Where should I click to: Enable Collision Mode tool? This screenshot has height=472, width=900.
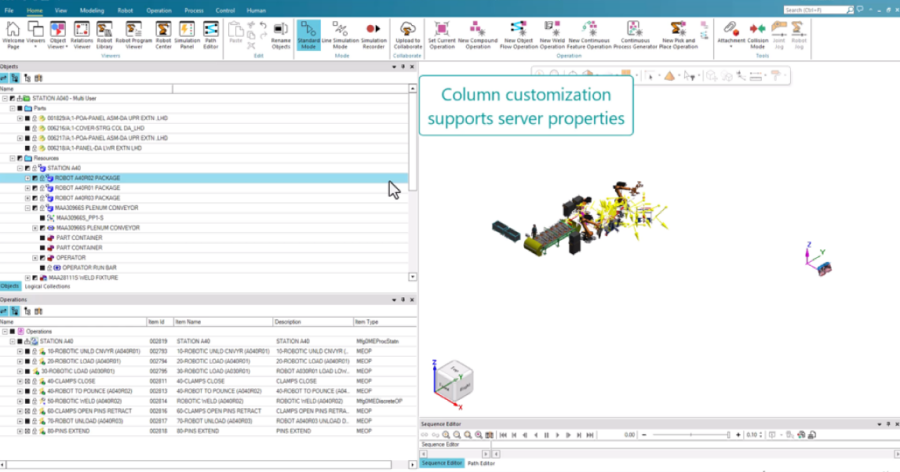coord(757,34)
